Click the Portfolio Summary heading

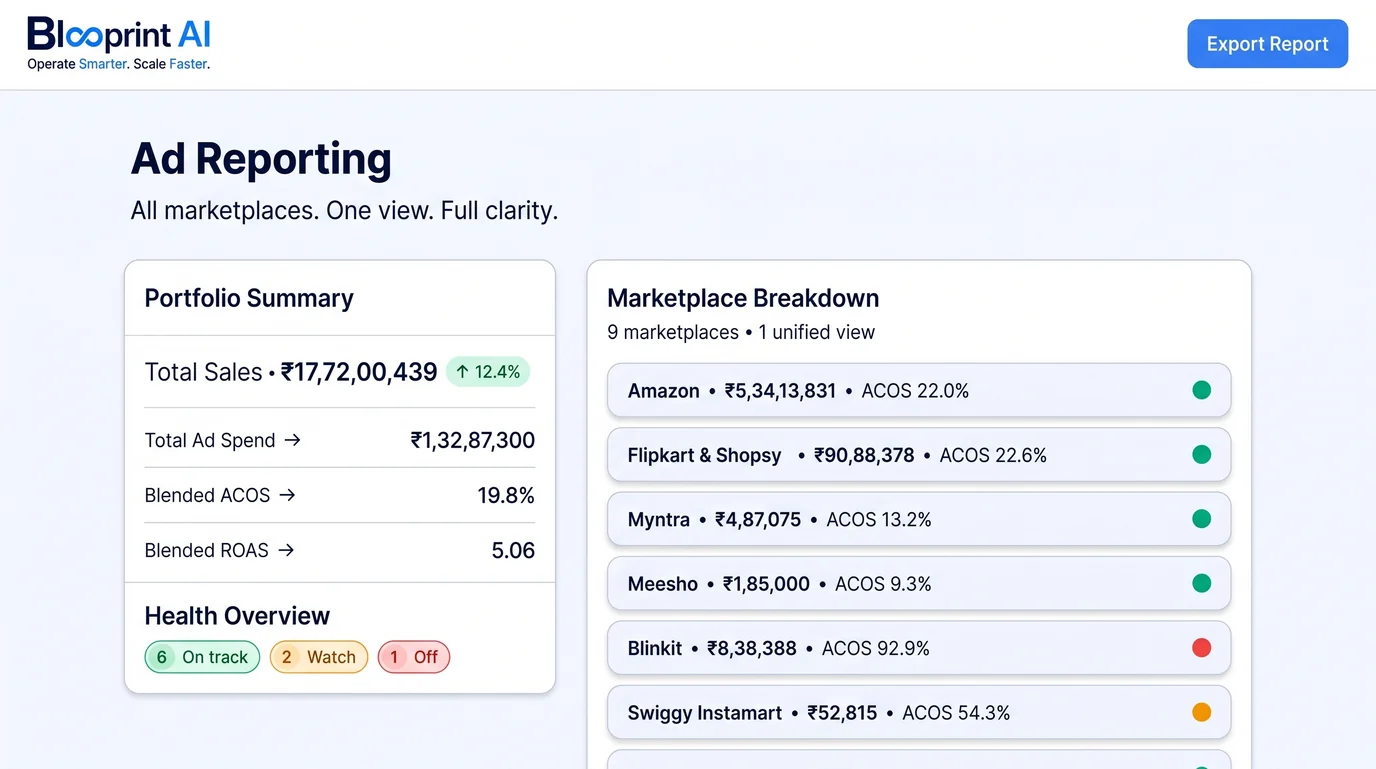click(249, 298)
